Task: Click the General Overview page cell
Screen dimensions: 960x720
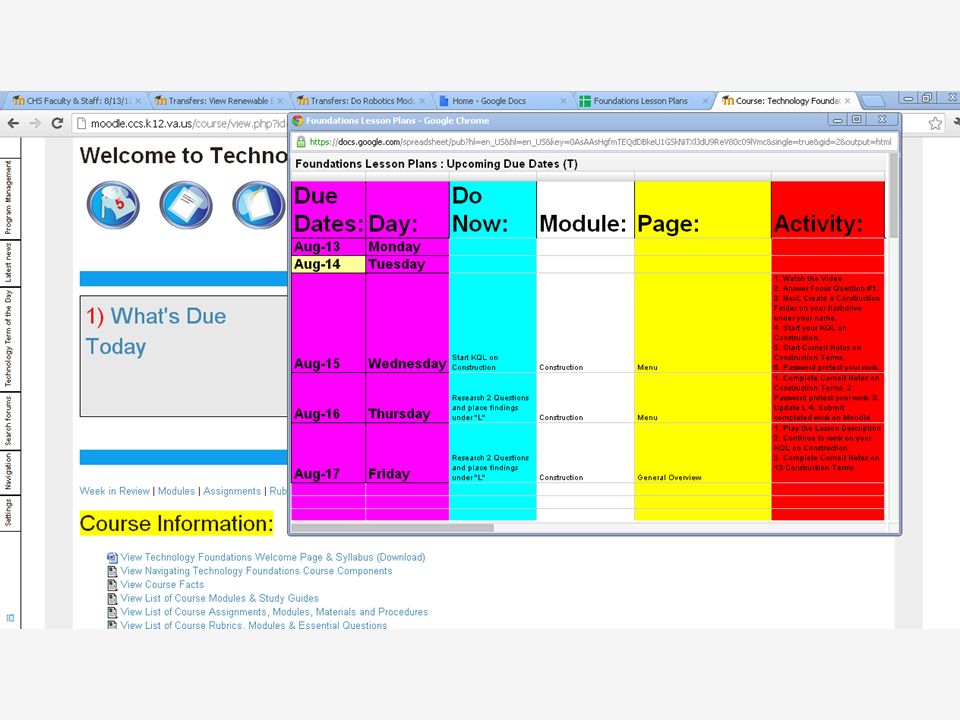Action: coord(702,453)
